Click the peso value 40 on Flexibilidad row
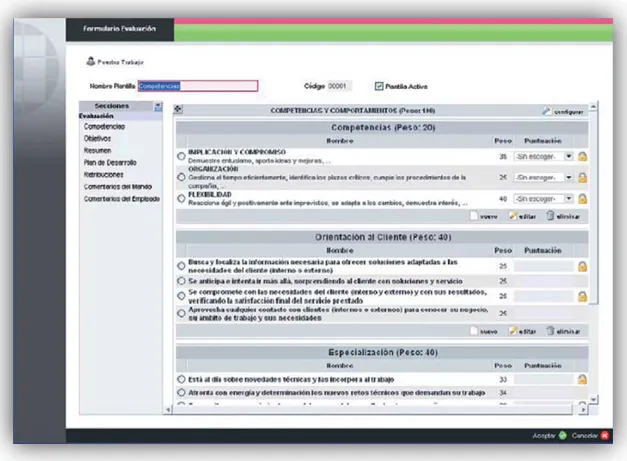Viewport: 627px width, 461px height. click(x=503, y=199)
